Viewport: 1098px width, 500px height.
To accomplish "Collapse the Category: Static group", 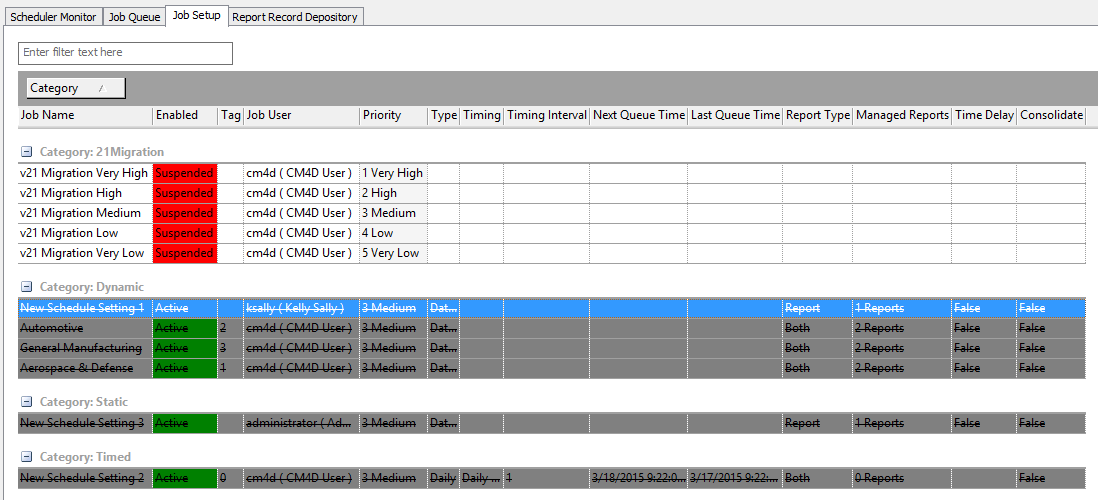I will (x=27, y=402).
